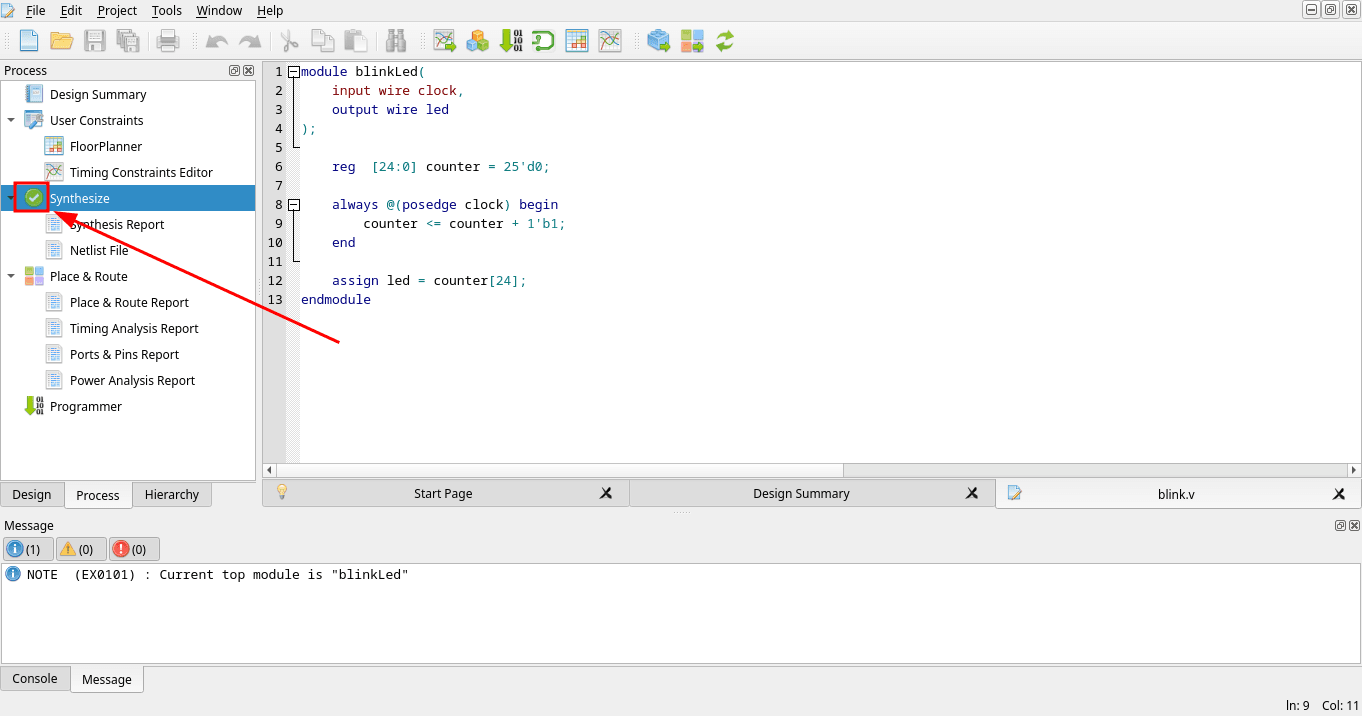The width and height of the screenshot is (1362, 716).
Task: Switch to the Design tab
Action: click(32, 494)
